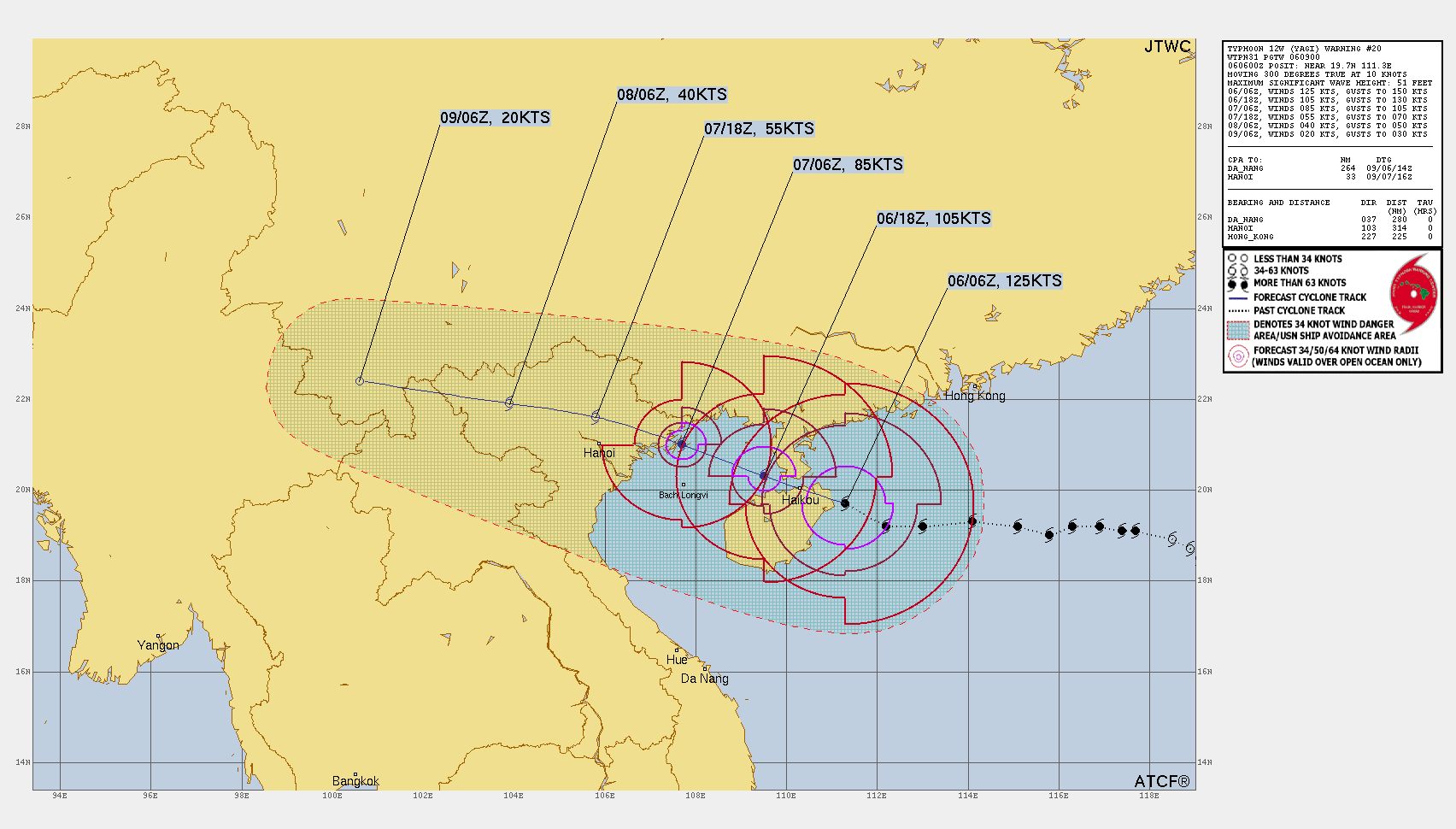Click the Bangkok city label
The height and width of the screenshot is (829, 1456).
(x=355, y=781)
